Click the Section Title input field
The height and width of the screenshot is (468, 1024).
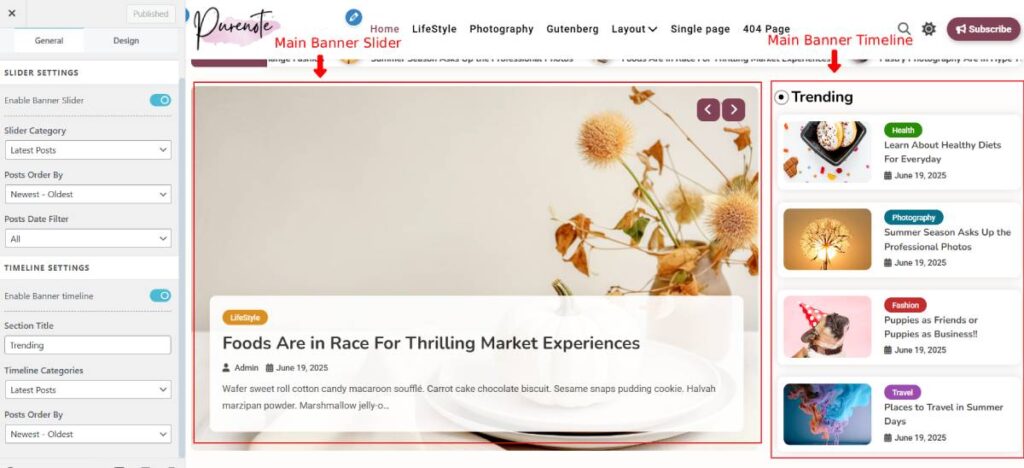[88, 345]
